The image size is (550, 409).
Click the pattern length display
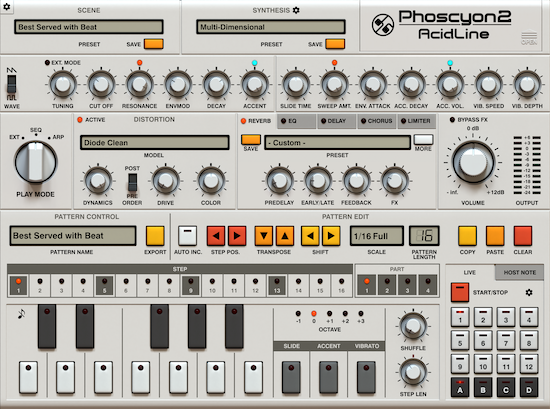(x=424, y=236)
